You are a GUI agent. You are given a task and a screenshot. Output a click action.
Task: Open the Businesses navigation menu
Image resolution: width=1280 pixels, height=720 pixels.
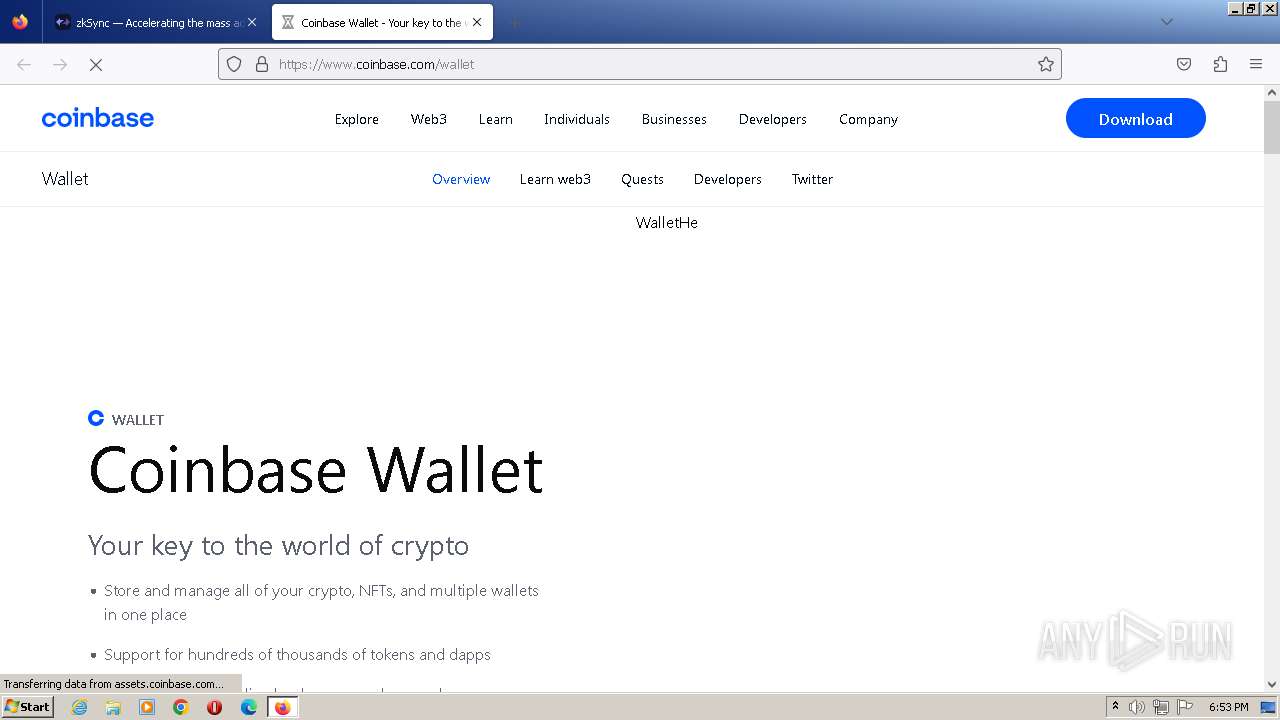(x=674, y=119)
